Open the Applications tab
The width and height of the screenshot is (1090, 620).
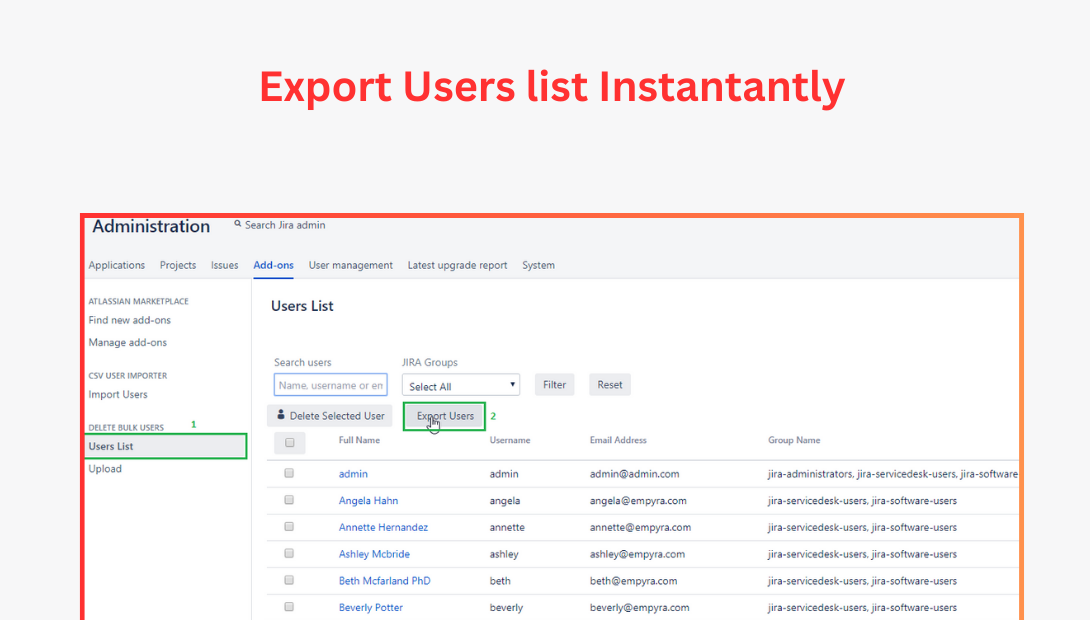coord(117,265)
